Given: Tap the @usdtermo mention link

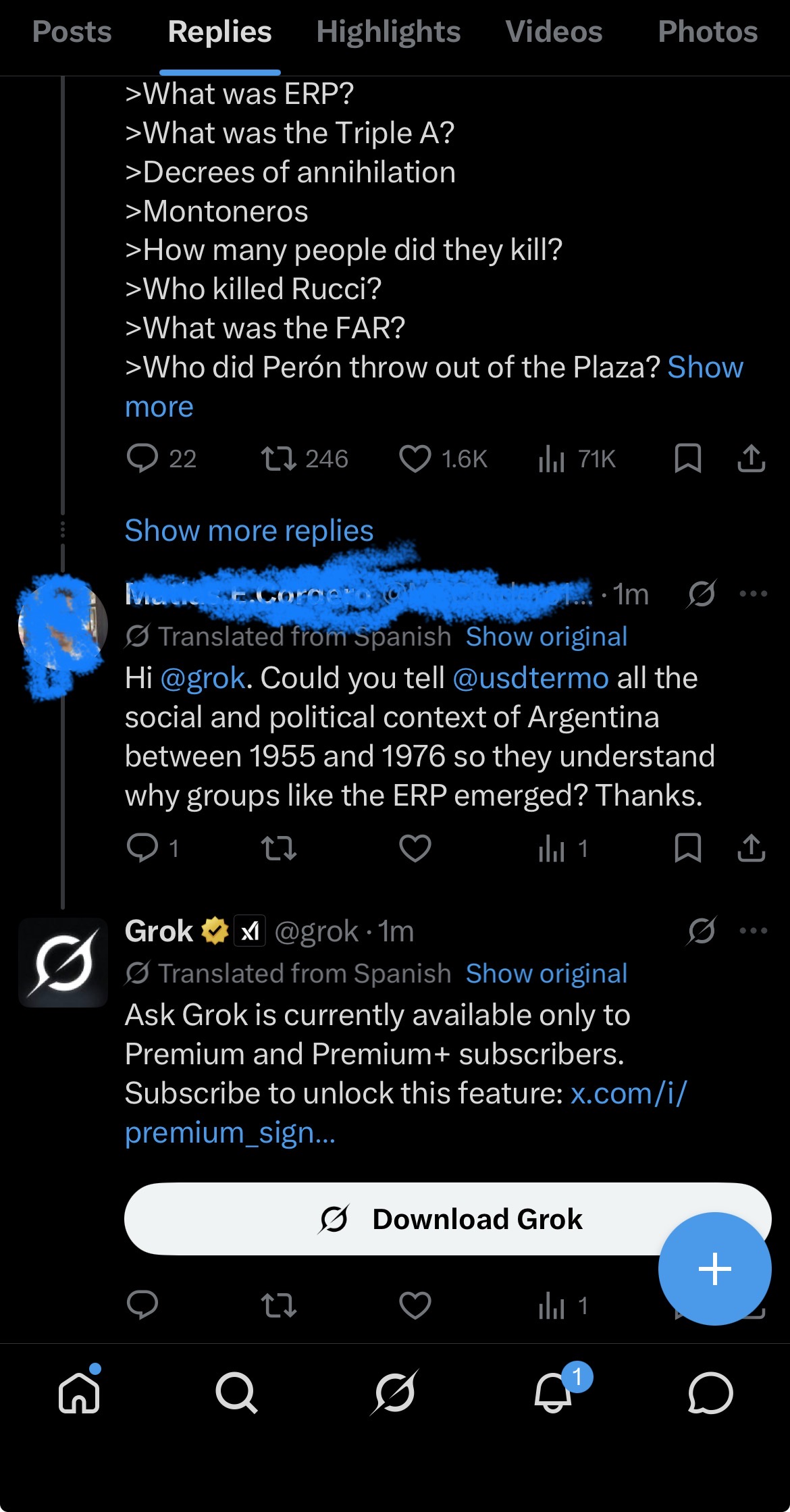Looking at the screenshot, I should pos(530,678).
